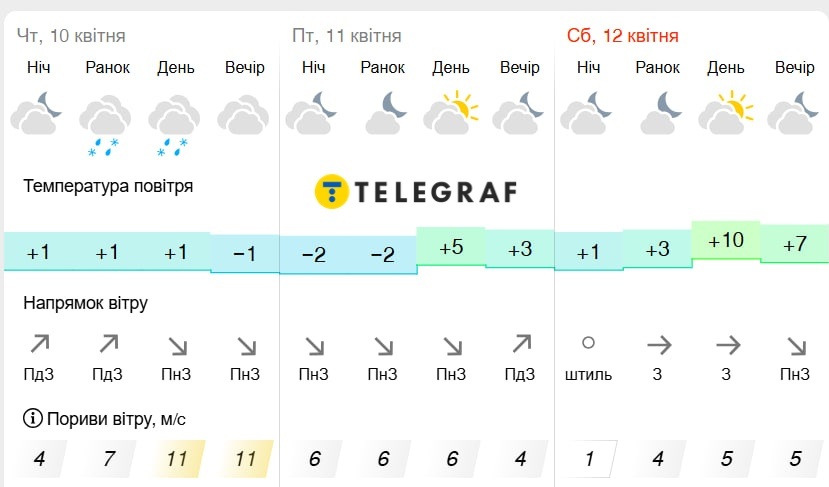Select the Чт, 10 квітня day header
The height and width of the screenshot is (487, 829).
[71, 36]
